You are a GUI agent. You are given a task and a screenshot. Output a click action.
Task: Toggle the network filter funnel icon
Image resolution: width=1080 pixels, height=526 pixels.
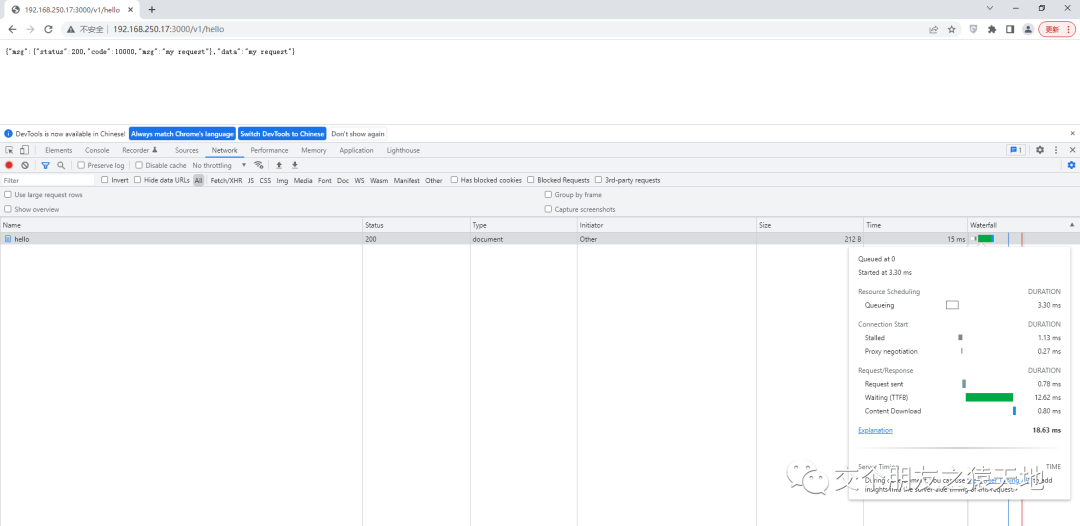click(45, 165)
